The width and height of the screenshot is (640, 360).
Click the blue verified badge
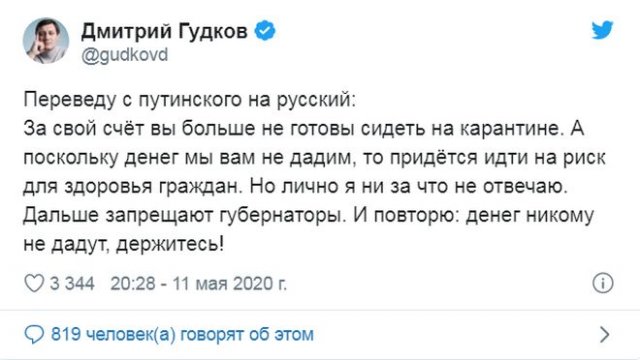point(265,30)
